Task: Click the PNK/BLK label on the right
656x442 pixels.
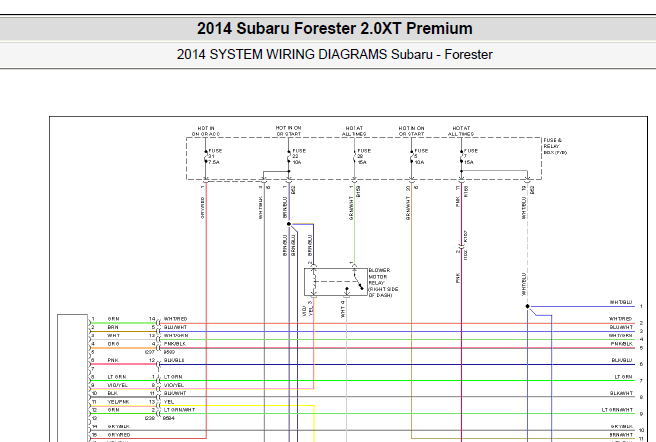Action: pos(621,343)
